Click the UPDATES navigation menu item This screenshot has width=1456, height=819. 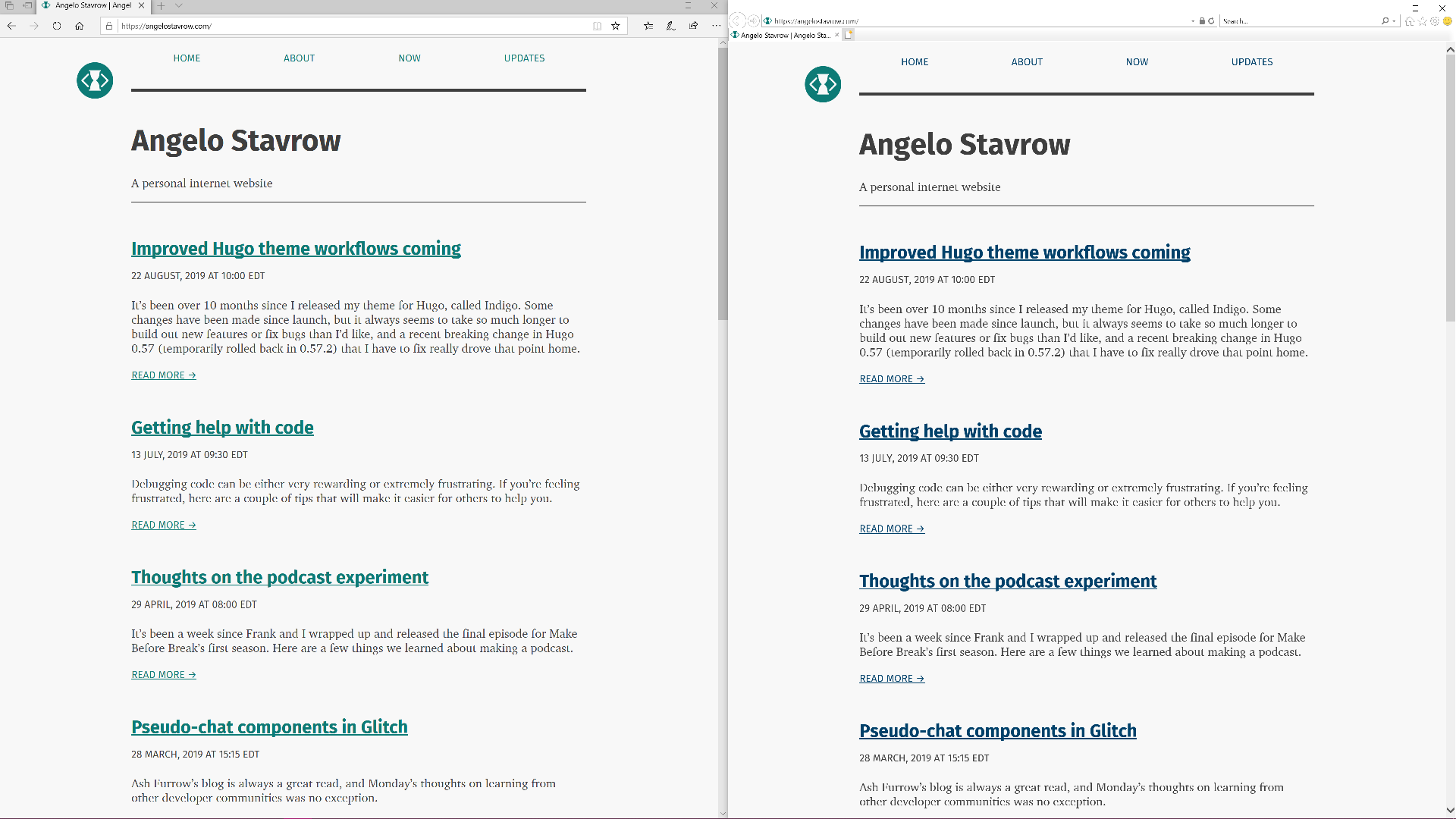[524, 58]
